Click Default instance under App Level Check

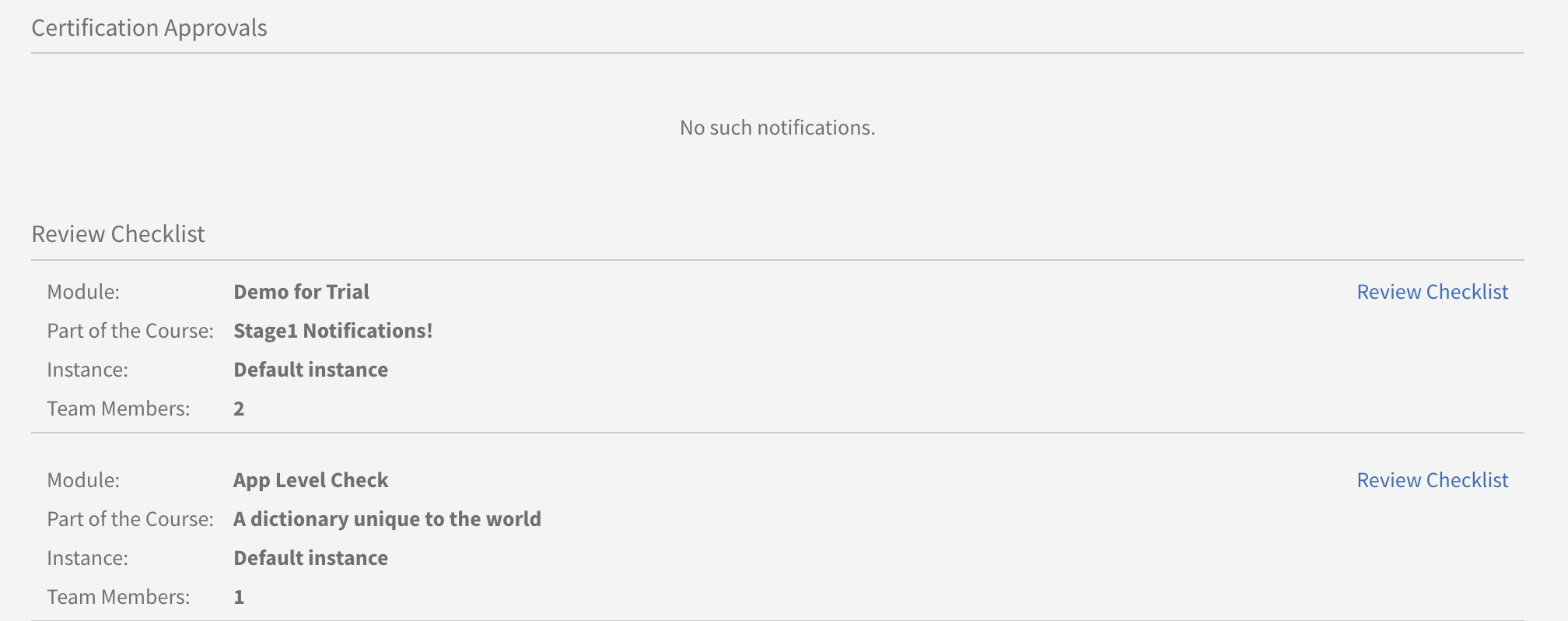click(x=310, y=558)
